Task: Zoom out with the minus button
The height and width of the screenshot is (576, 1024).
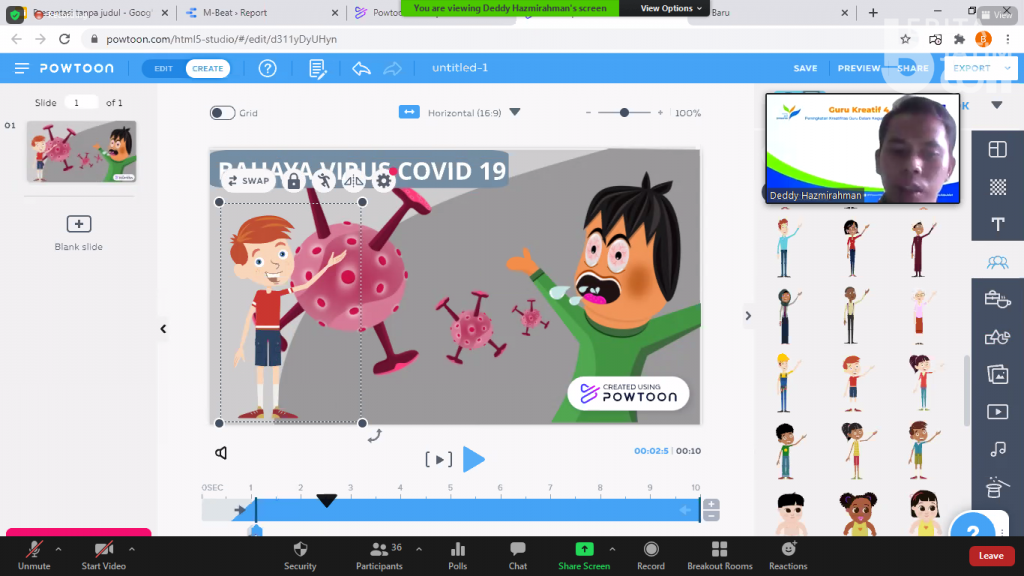Action: (x=588, y=113)
